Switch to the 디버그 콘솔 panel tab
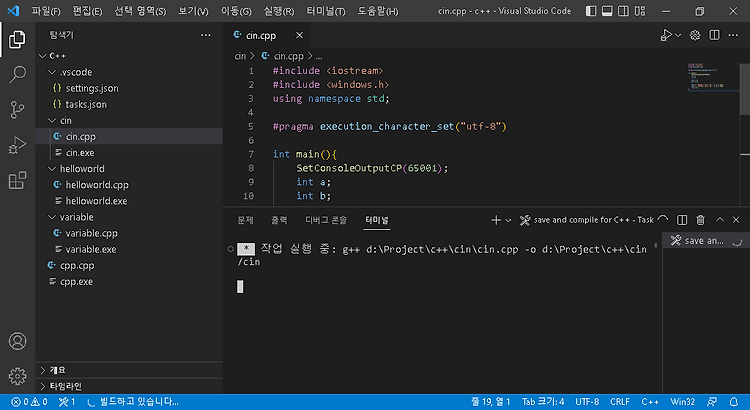This screenshot has height=410, width=750. 326,220
